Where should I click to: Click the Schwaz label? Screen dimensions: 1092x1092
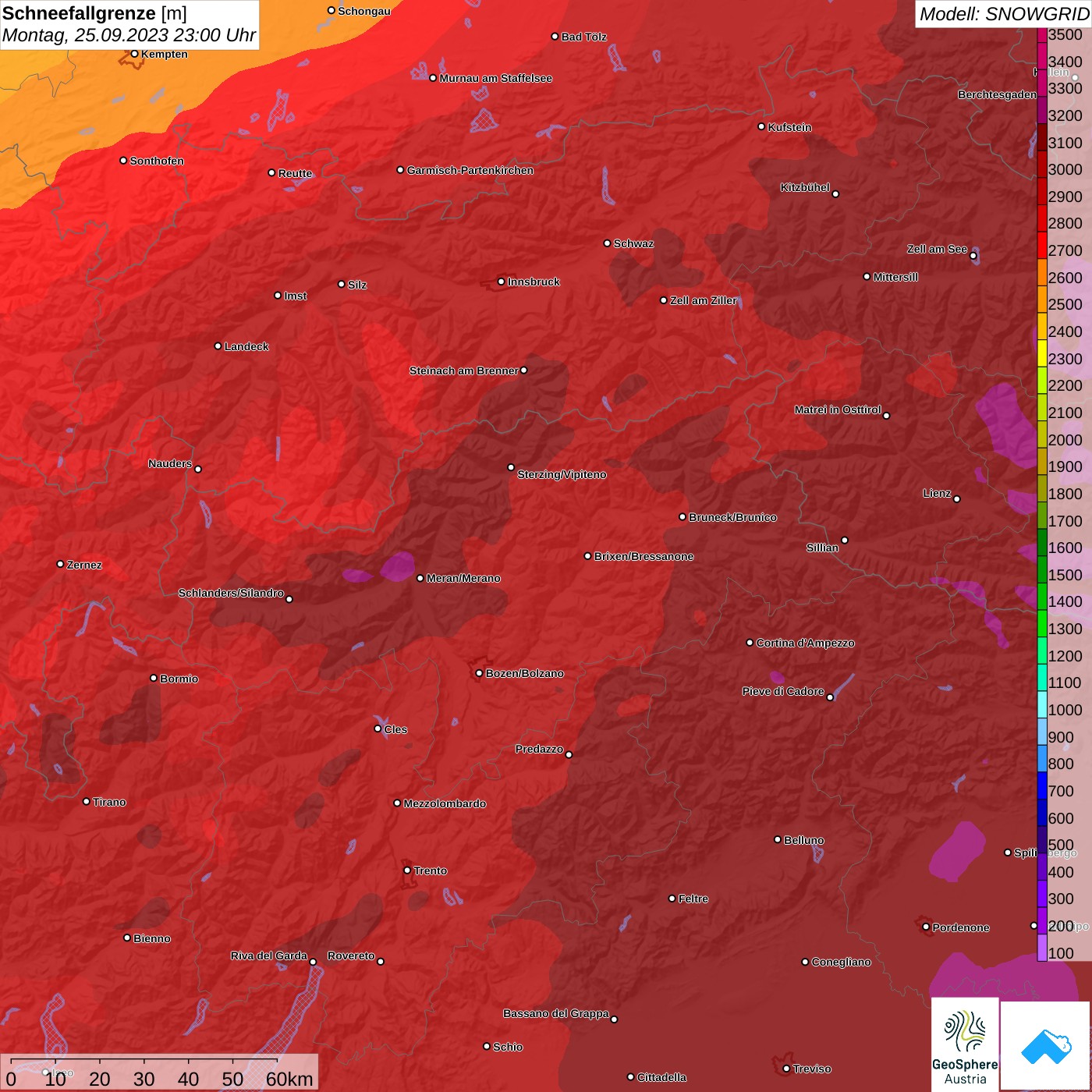tap(633, 243)
